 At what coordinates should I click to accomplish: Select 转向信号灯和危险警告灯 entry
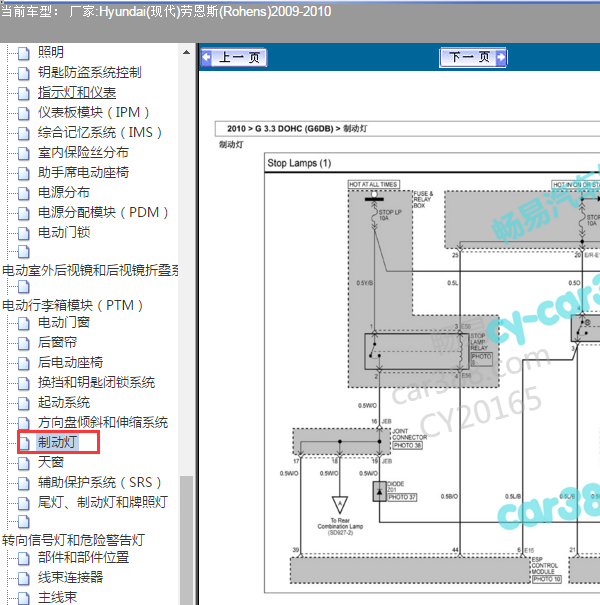[x=73, y=540]
